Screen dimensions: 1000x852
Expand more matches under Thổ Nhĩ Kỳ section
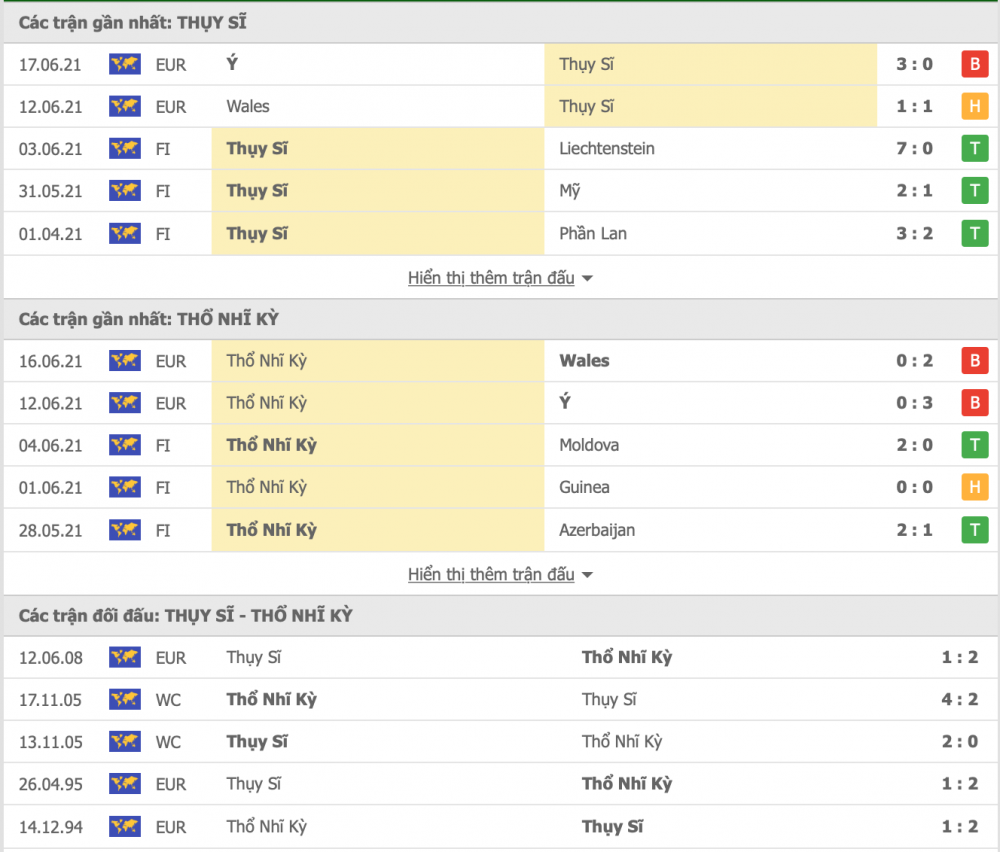click(491, 575)
